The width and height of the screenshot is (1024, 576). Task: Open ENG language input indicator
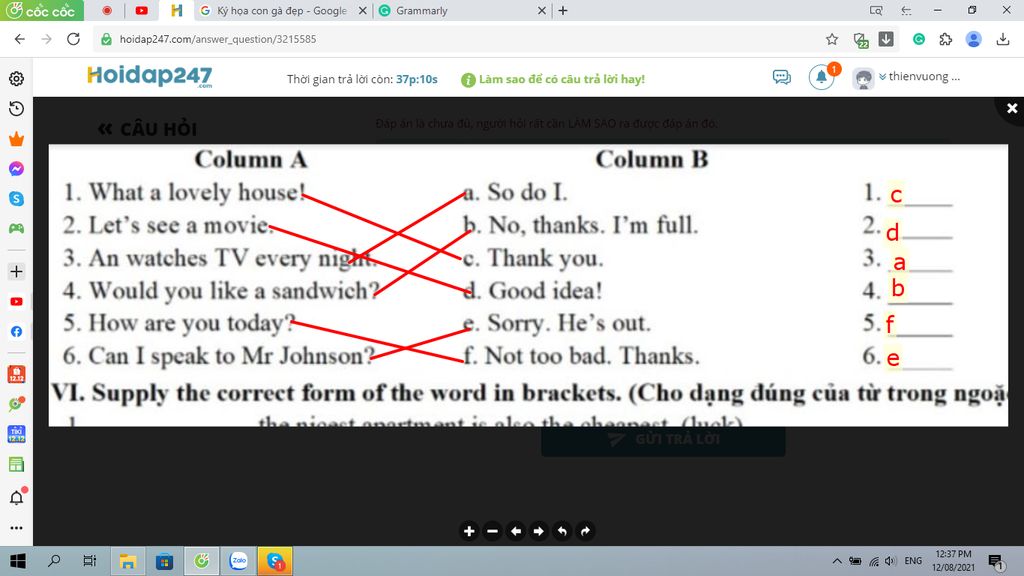click(913, 561)
